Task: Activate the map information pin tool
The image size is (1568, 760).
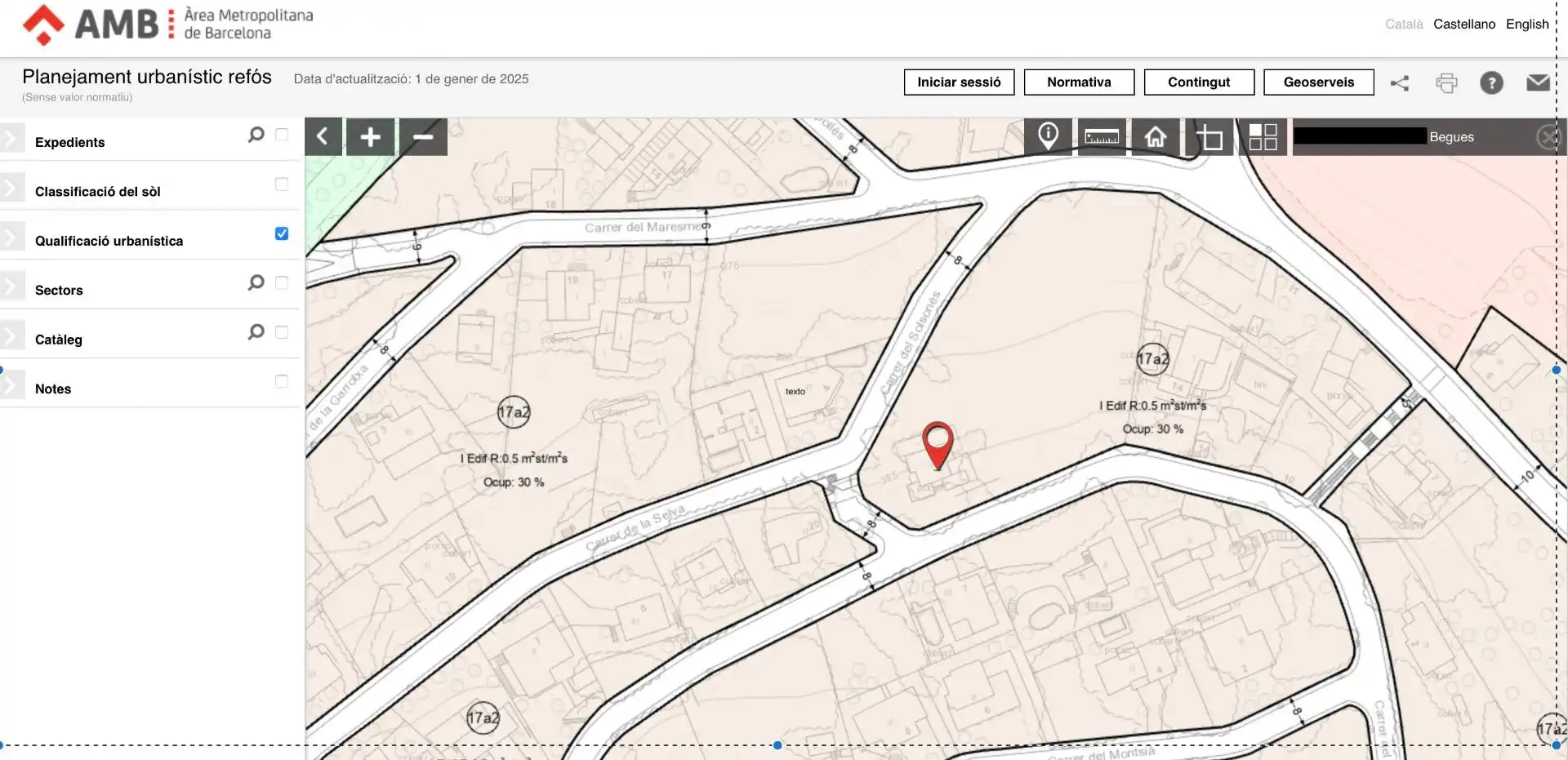Action: tap(1049, 137)
